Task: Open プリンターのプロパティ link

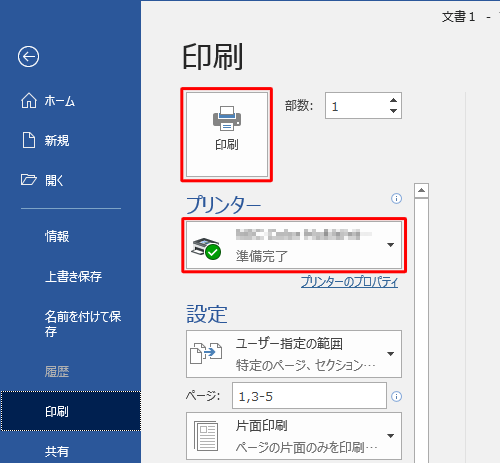Action: 349,282
